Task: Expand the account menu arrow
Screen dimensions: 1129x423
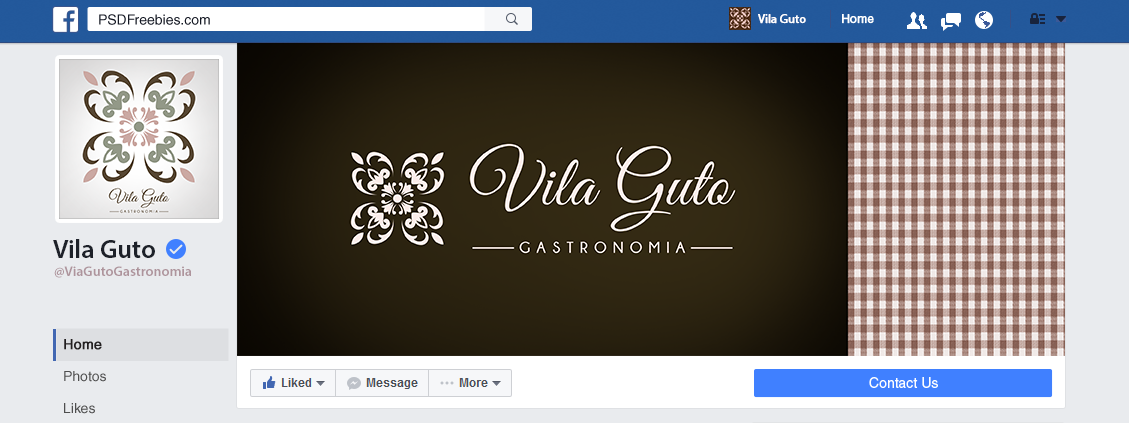Action: [1061, 19]
